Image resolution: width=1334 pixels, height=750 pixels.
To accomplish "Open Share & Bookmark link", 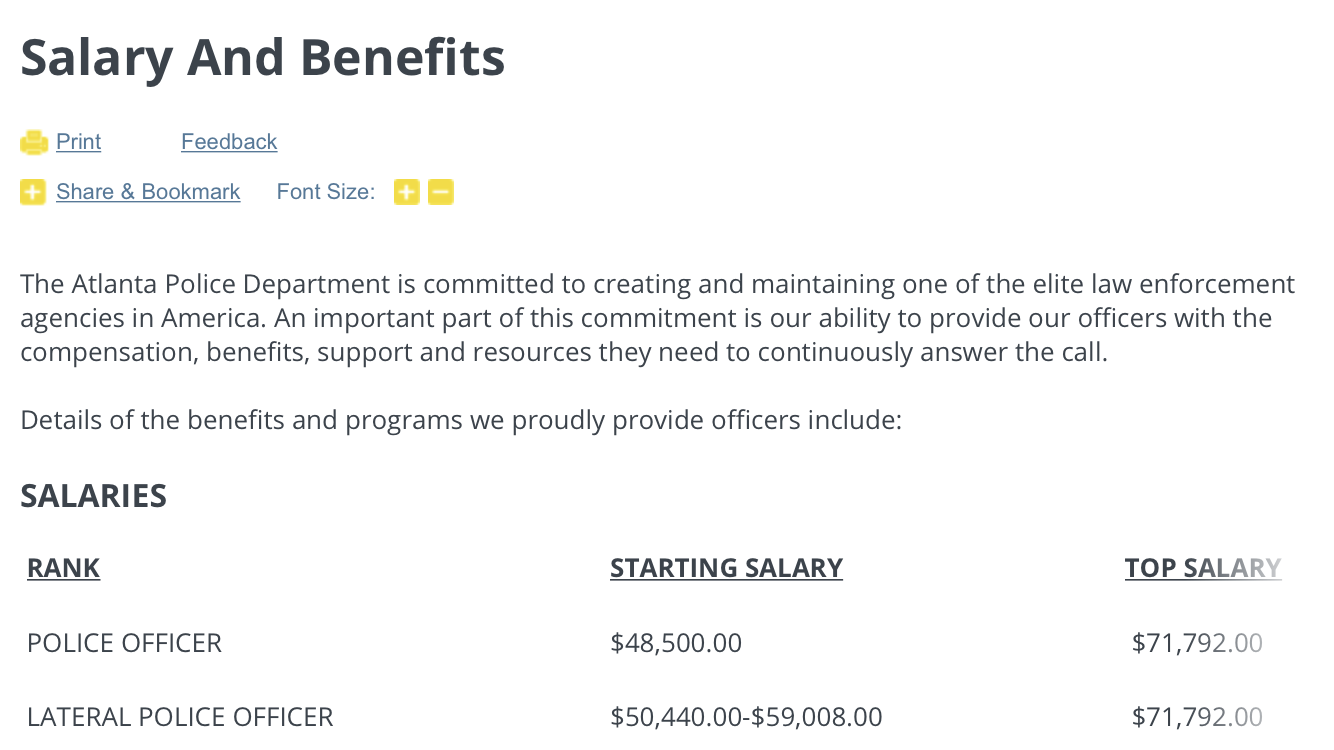I will tap(148, 192).
